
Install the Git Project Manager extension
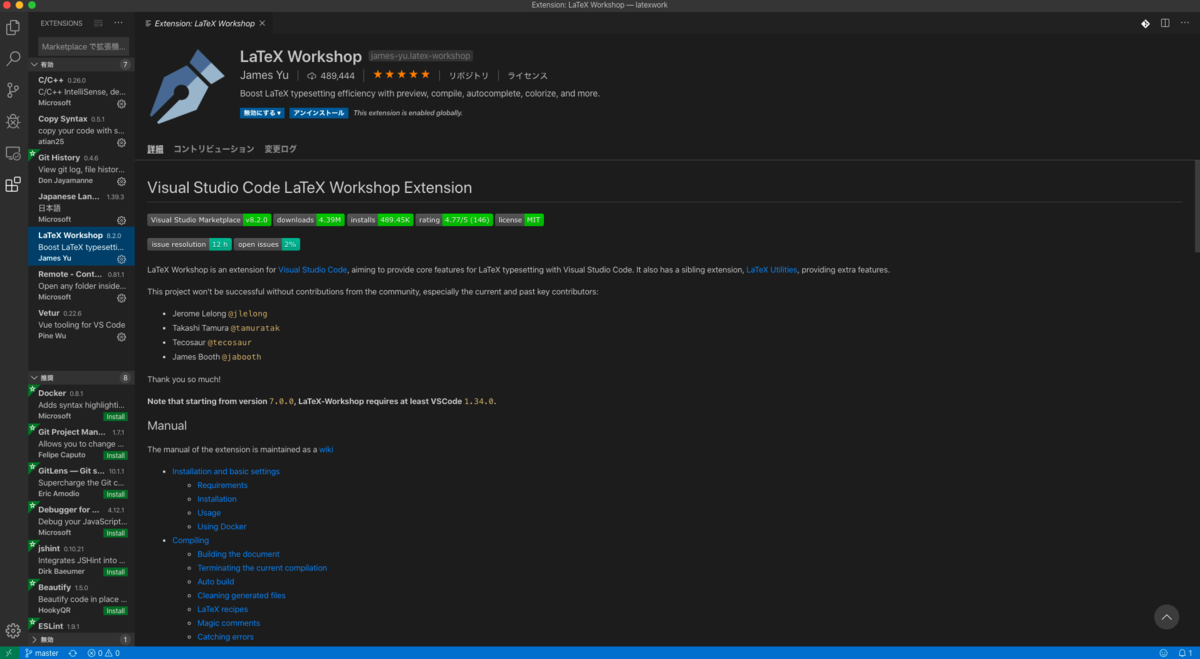(x=116, y=455)
